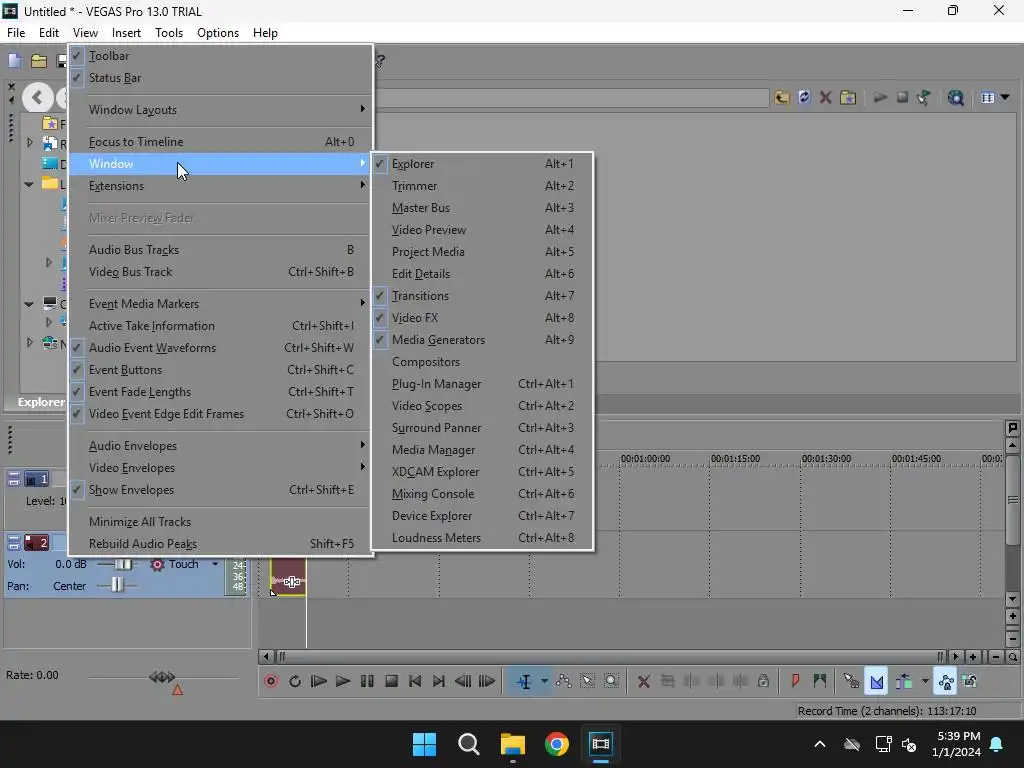Pause playback with the Pause button
The height and width of the screenshot is (768, 1024).
click(367, 681)
